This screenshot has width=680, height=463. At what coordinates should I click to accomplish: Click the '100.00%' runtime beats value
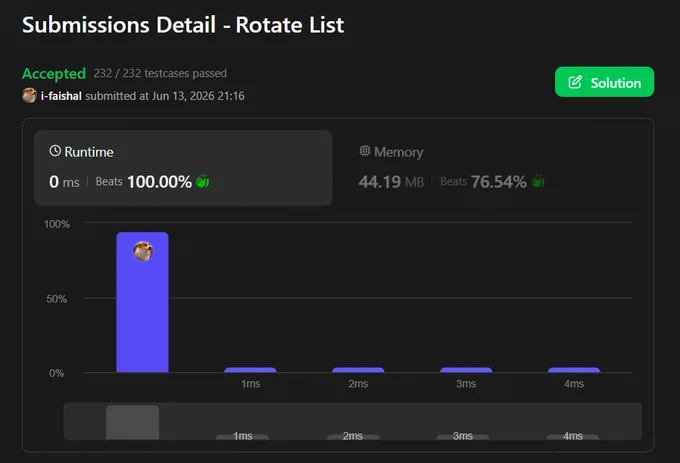pos(159,182)
